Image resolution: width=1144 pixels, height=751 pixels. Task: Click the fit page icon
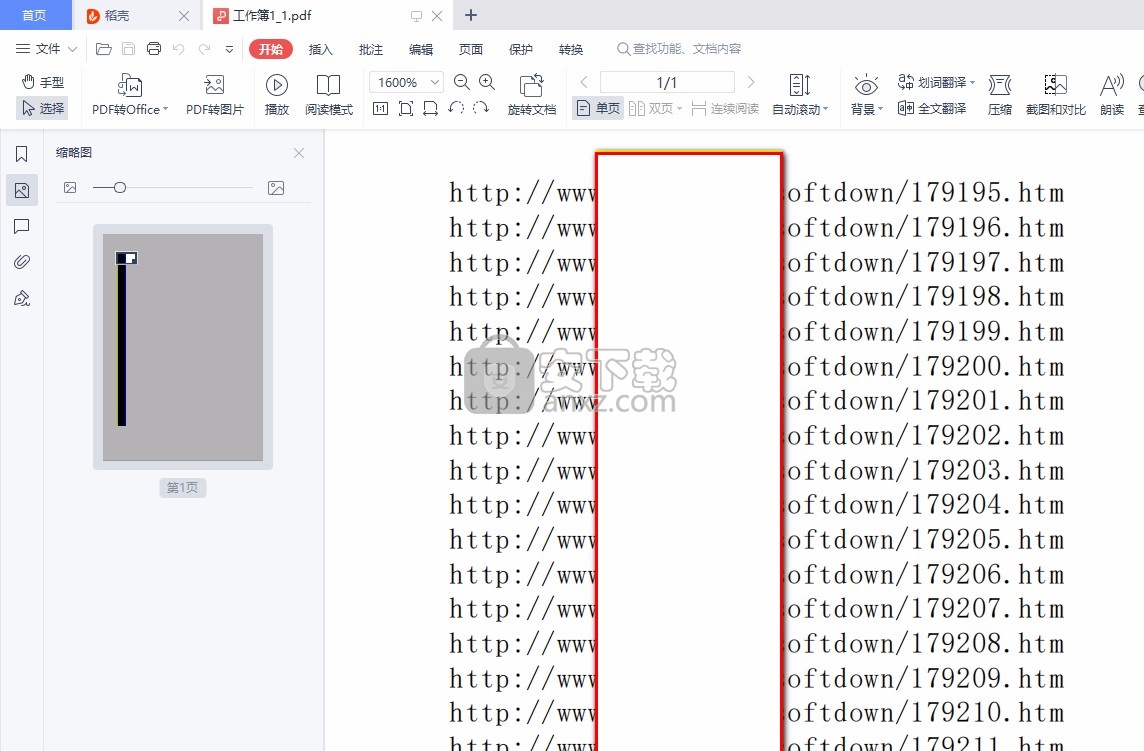click(406, 109)
